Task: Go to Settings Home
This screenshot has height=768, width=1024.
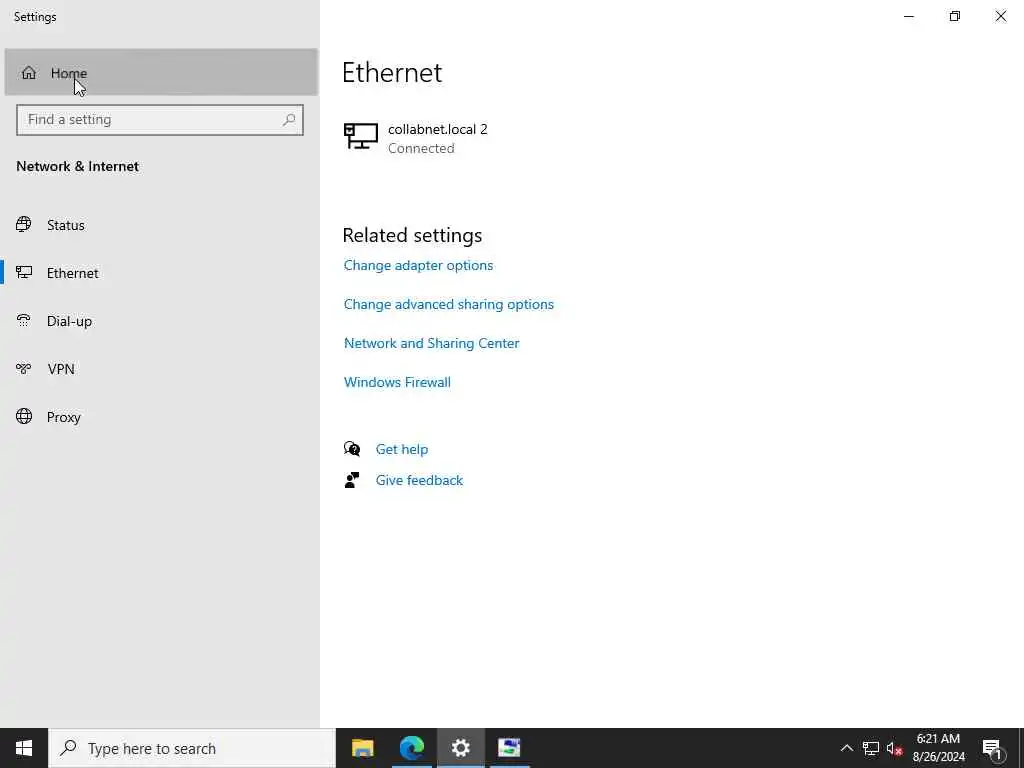Action: click(161, 72)
